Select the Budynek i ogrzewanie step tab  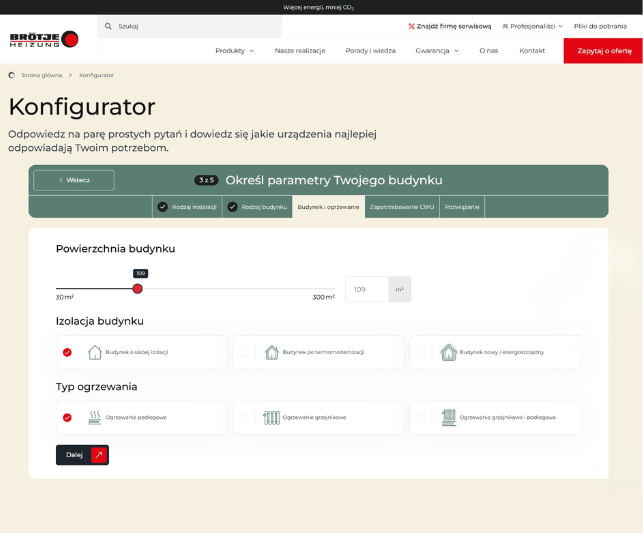[x=328, y=207]
